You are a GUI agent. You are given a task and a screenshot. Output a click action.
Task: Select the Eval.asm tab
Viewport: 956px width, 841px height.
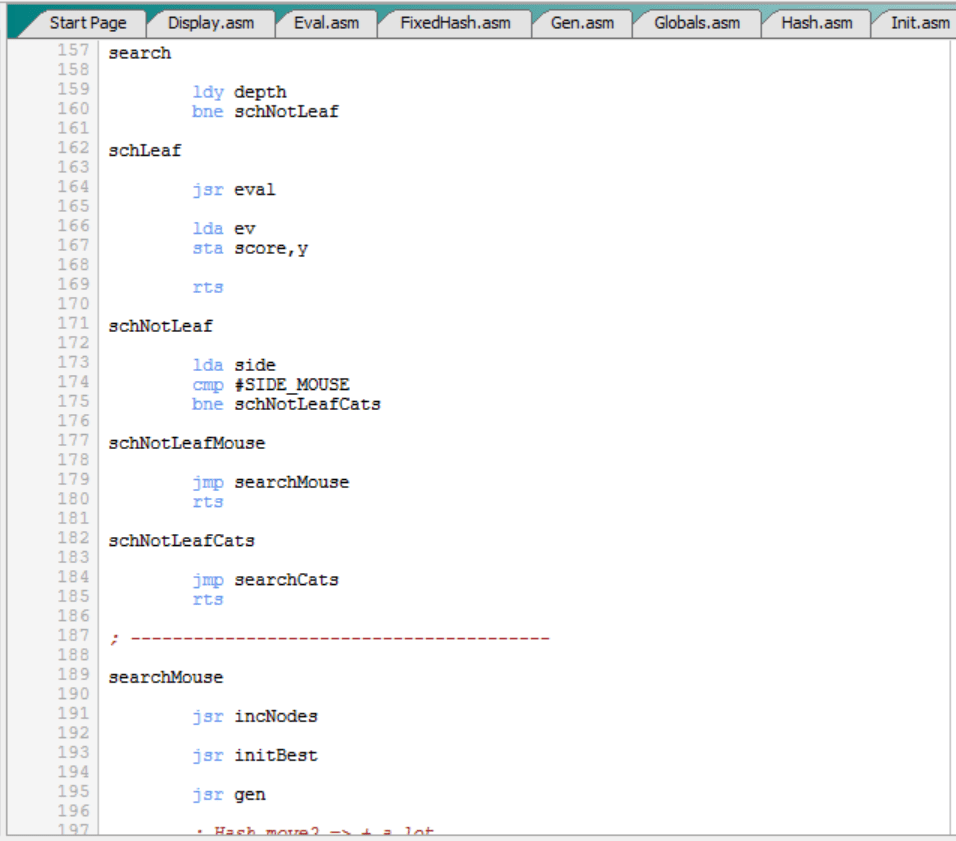[x=326, y=23]
